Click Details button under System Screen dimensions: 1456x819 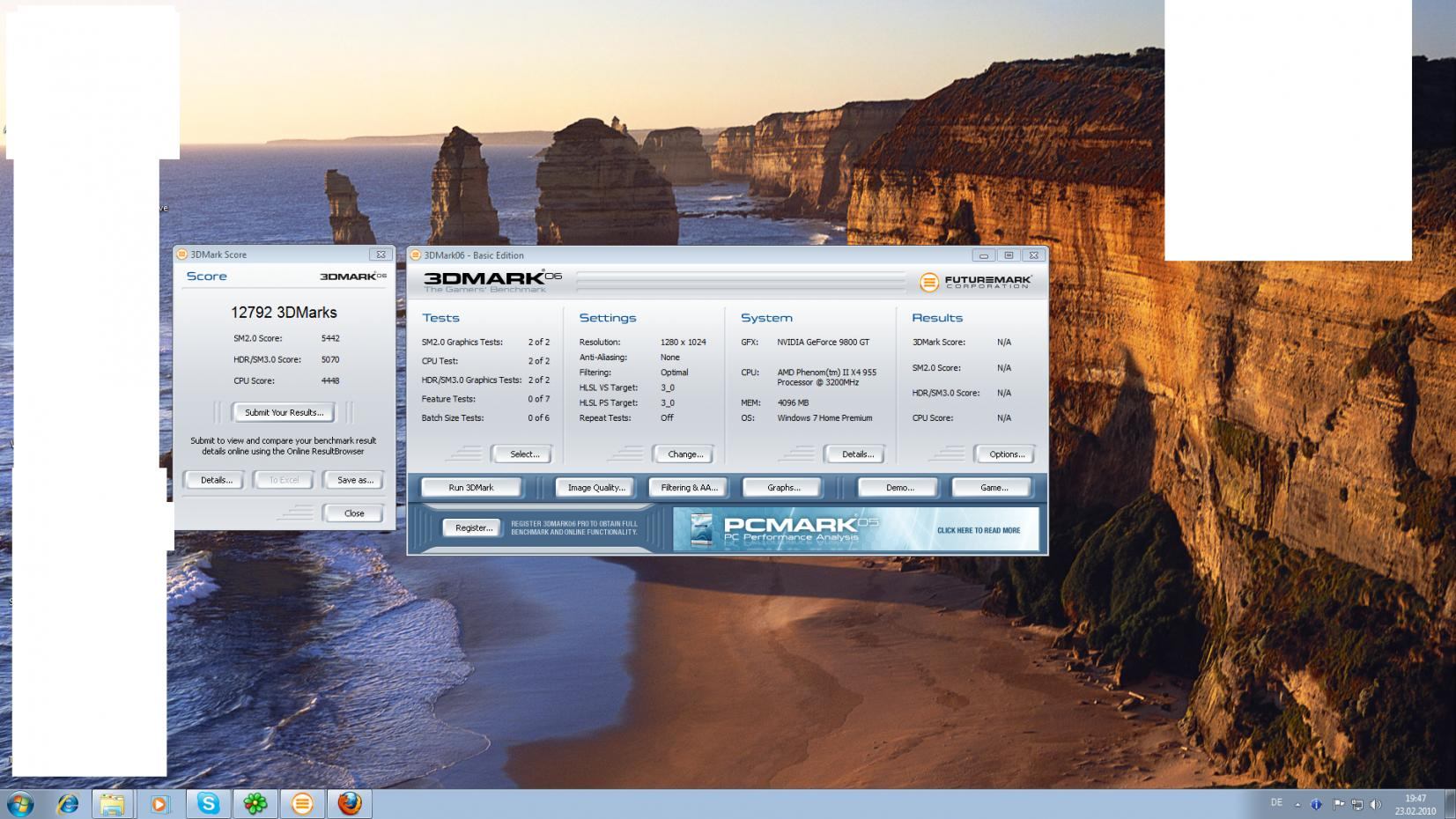[857, 454]
